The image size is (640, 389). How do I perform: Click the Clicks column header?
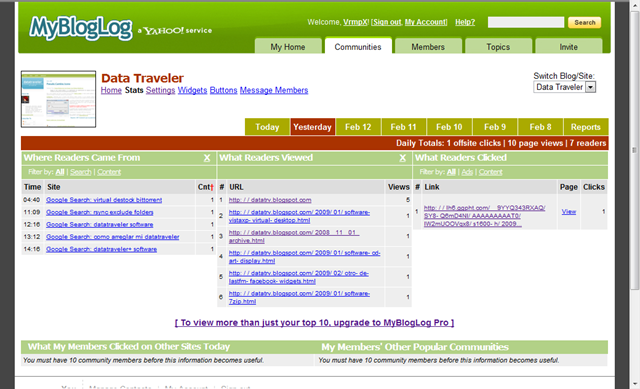tap(593, 187)
